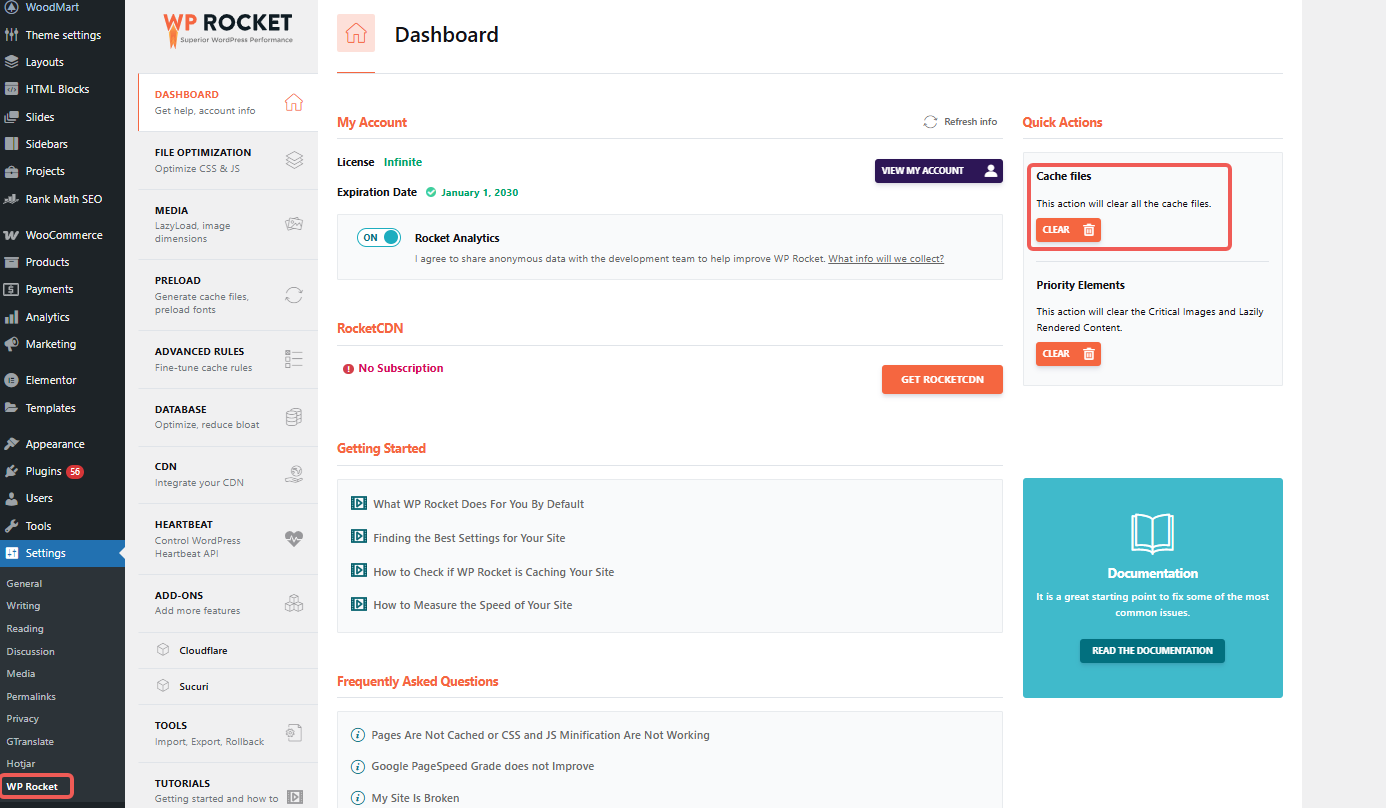Screen dimensions: 1386x808
Task: Open the Tools tab in WP Rocket
Action: click(x=228, y=733)
